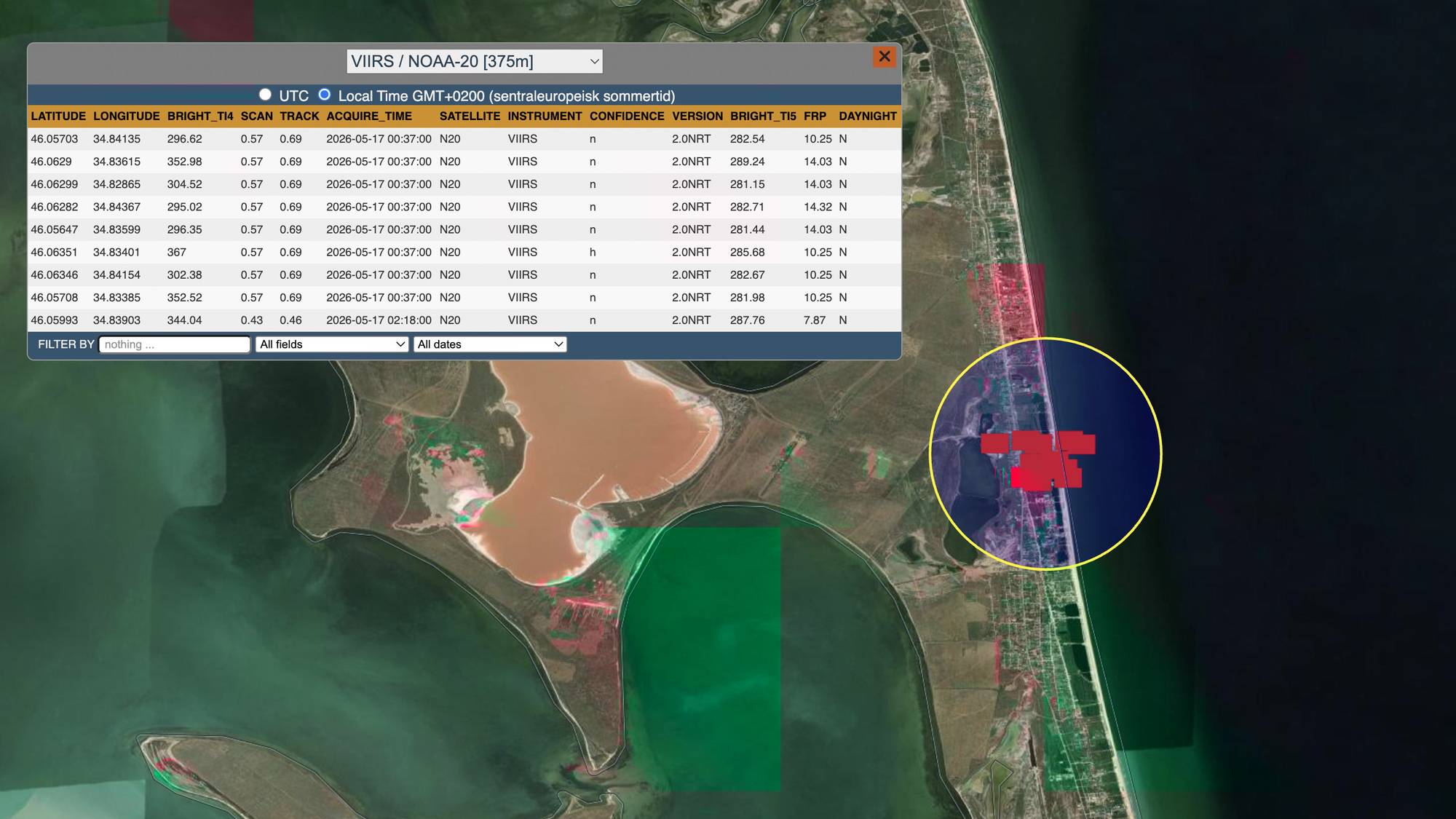The height and width of the screenshot is (819, 1456).
Task: Focus the FILTER BY text input
Action: pyautogui.click(x=175, y=344)
